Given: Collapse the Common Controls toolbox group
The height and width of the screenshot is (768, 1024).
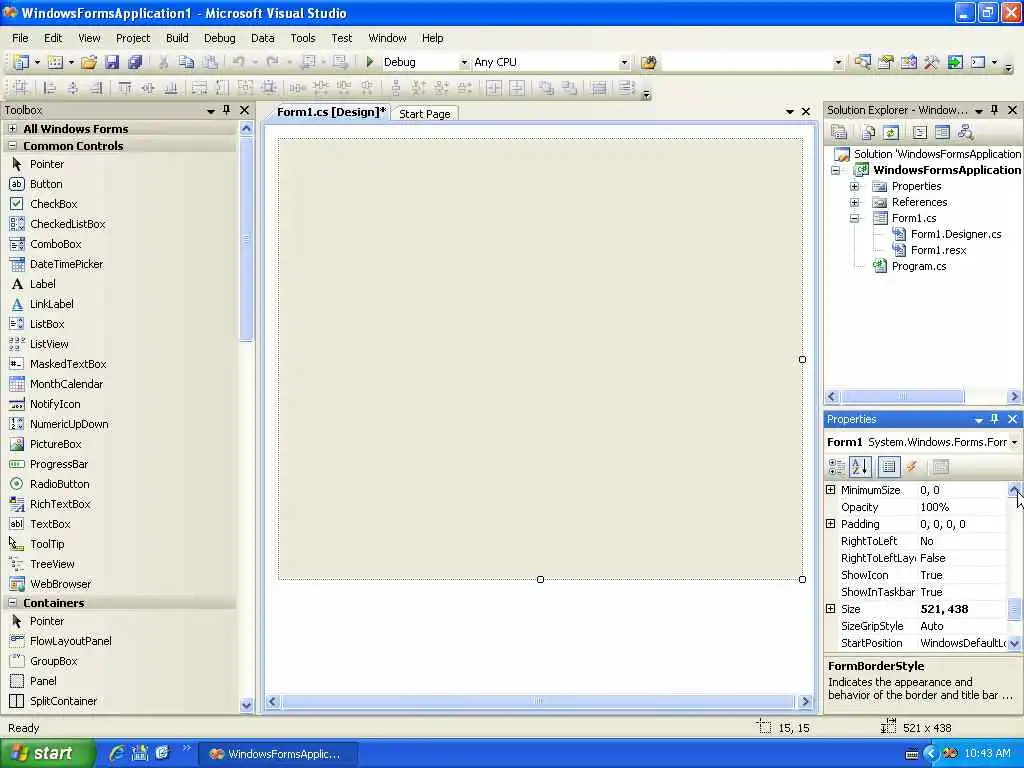Looking at the screenshot, I should 12,146.
